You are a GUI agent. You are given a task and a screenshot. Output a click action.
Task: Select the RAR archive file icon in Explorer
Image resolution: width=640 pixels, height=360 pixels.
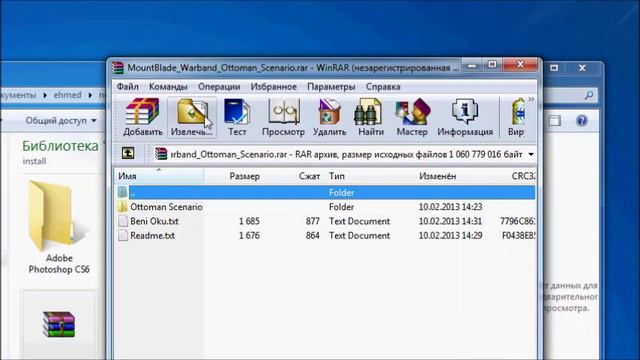59,324
